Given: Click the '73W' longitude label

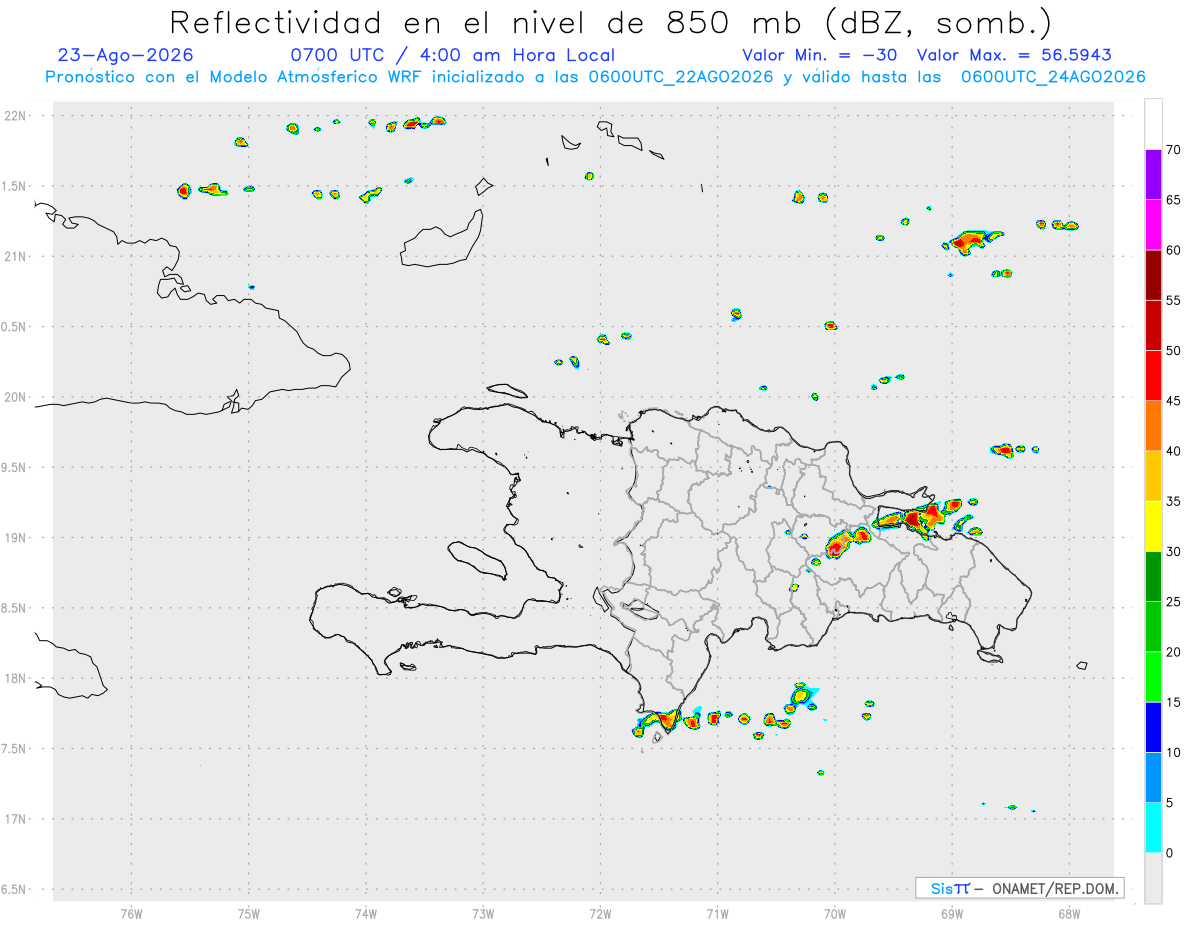Looking at the screenshot, I should point(483,913).
